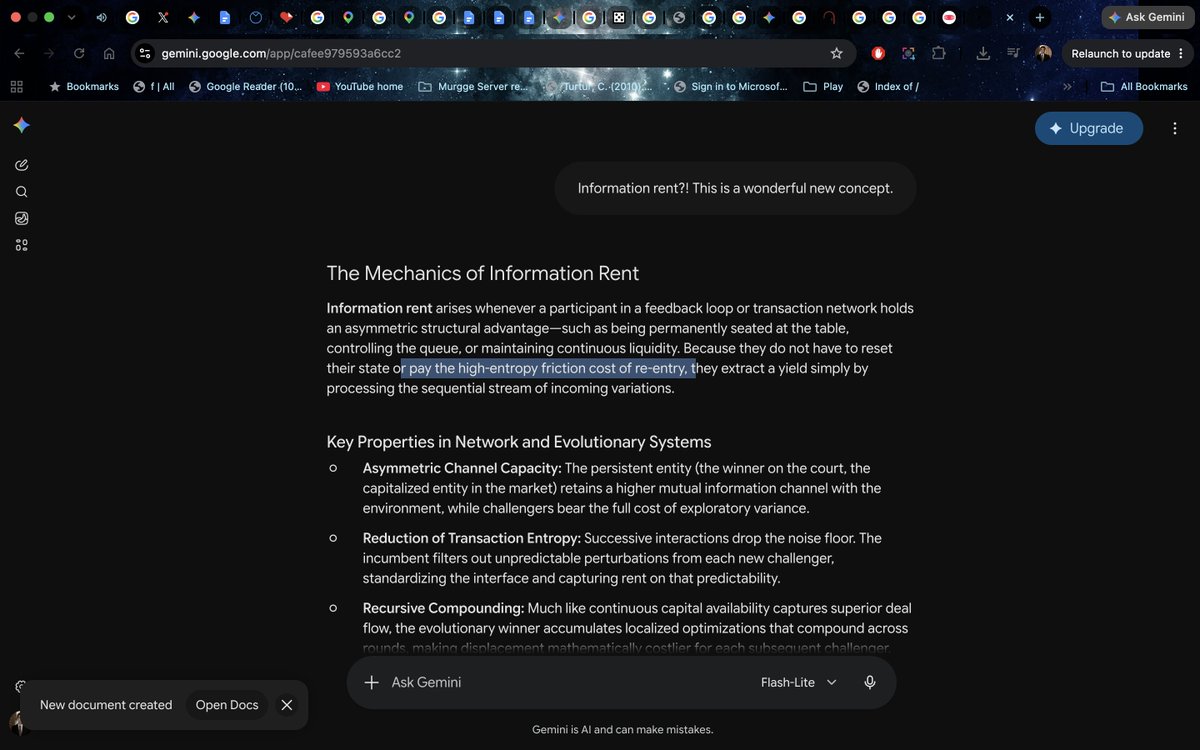The width and height of the screenshot is (1200, 750).
Task: Open the Gems grid icon in sidebar
Action: (22, 245)
